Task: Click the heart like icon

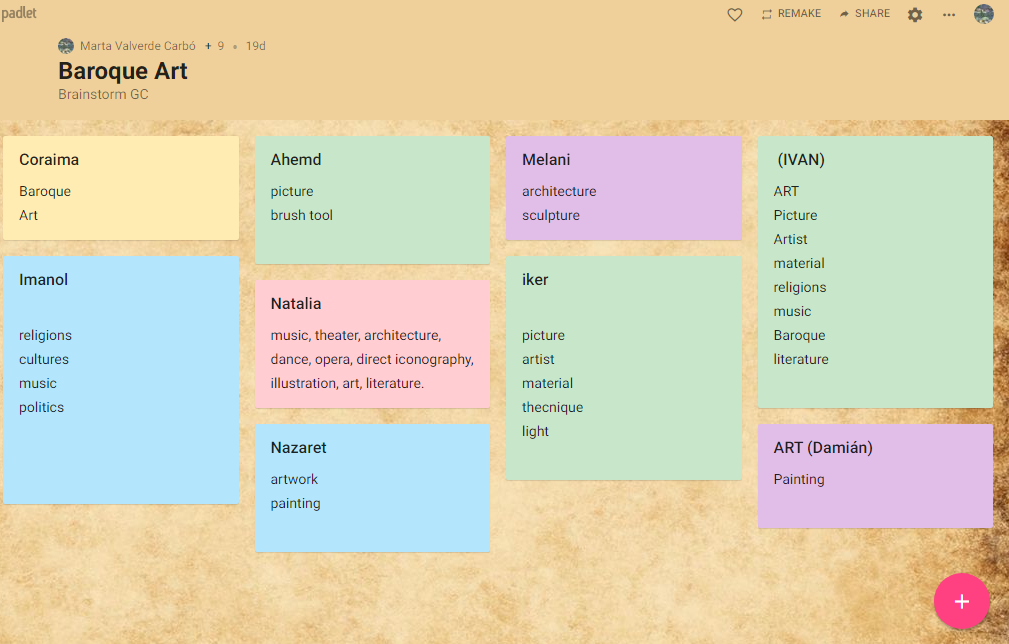Action: (734, 14)
